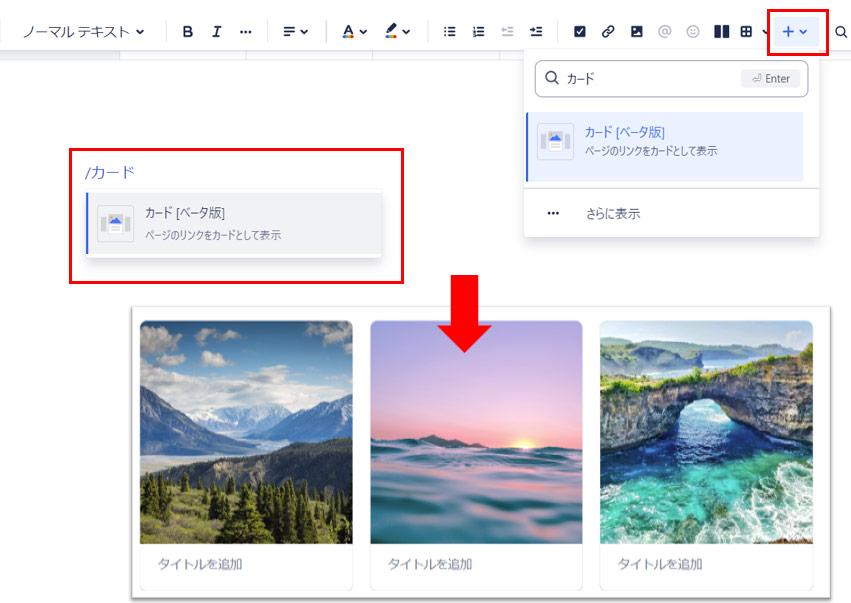Insert a link
This screenshot has height=603, width=851.
click(x=608, y=32)
